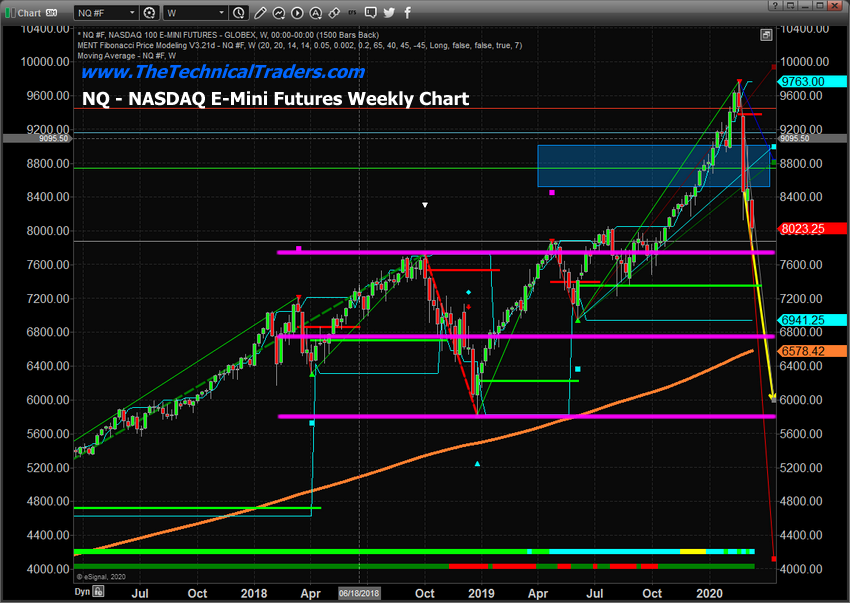Select the Moving Average - NQ #F study label
Viewport: 850px width, 603px height.
point(126,56)
